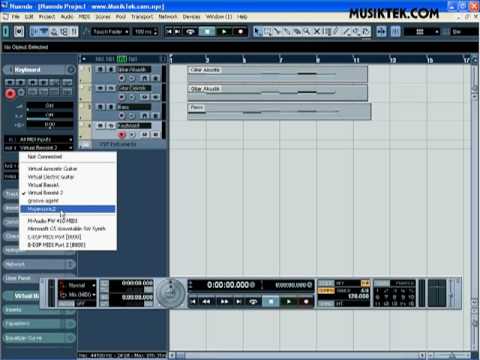Image resolution: width=480 pixels, height=360 pixels.
Task: Toggle Monitor button next to Inspector record enable
Action: point(21,92)
